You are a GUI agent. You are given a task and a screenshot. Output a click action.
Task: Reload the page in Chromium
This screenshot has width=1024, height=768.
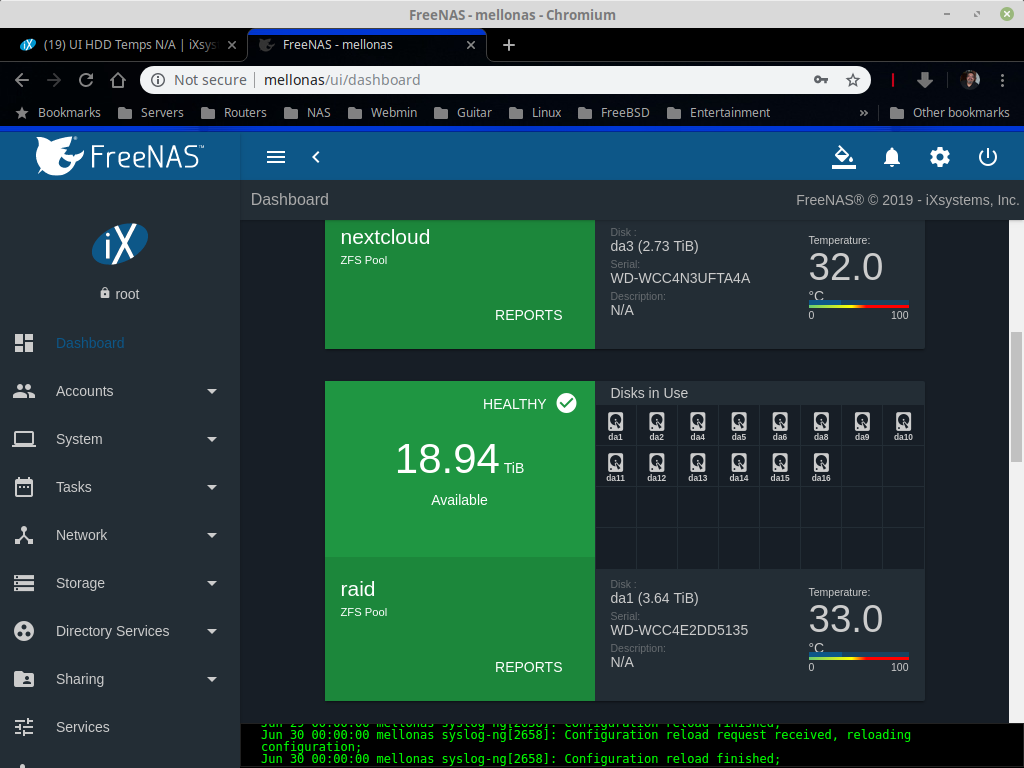click(86, 80)
